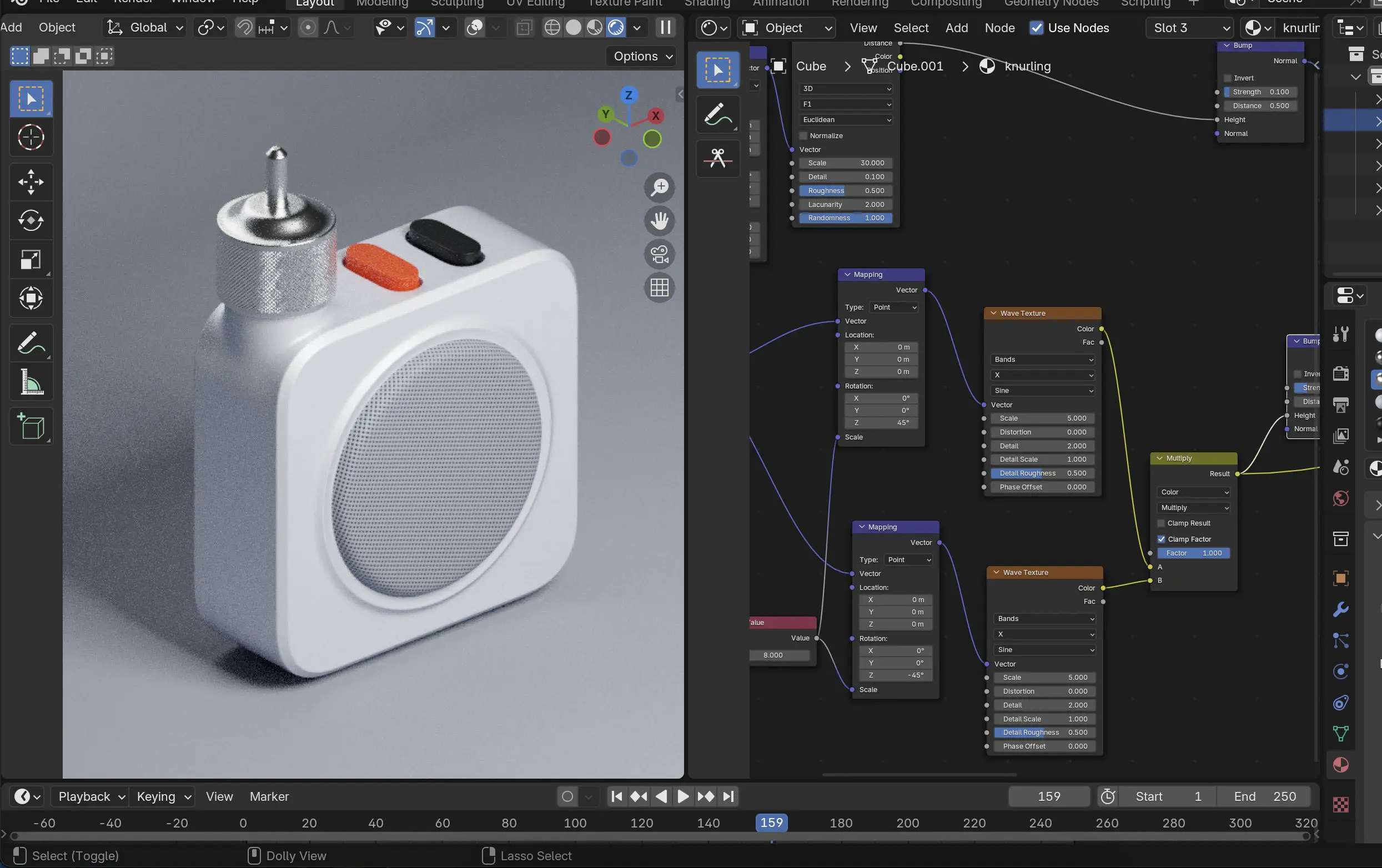Adjust Voronoi Roughness slider

pyautogui.click(x=846, y=191)
